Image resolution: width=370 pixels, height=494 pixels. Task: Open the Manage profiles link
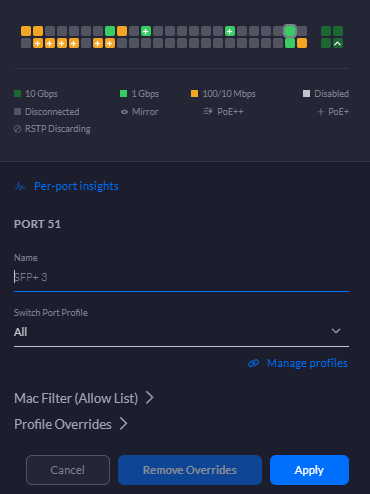(x=307, y=363)
